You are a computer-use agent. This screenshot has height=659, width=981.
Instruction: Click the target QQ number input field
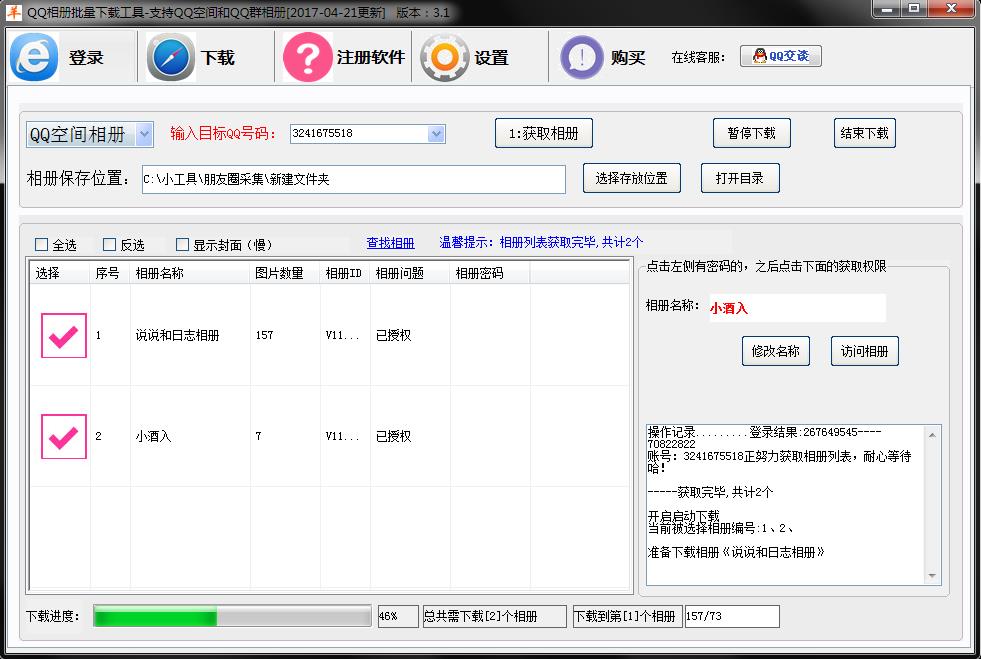click(x=360, y=133)
